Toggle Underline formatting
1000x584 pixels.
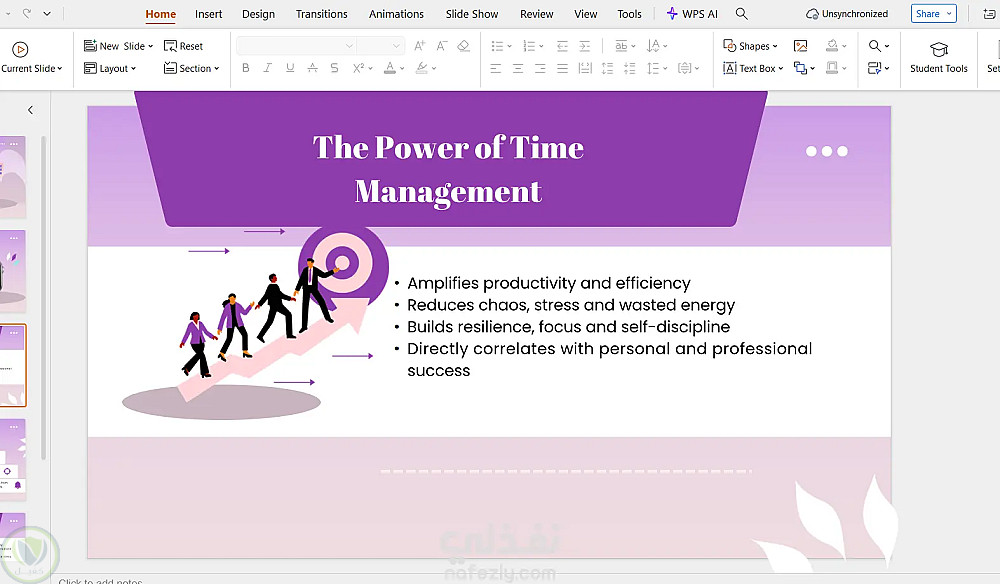(x=290, y=68)
